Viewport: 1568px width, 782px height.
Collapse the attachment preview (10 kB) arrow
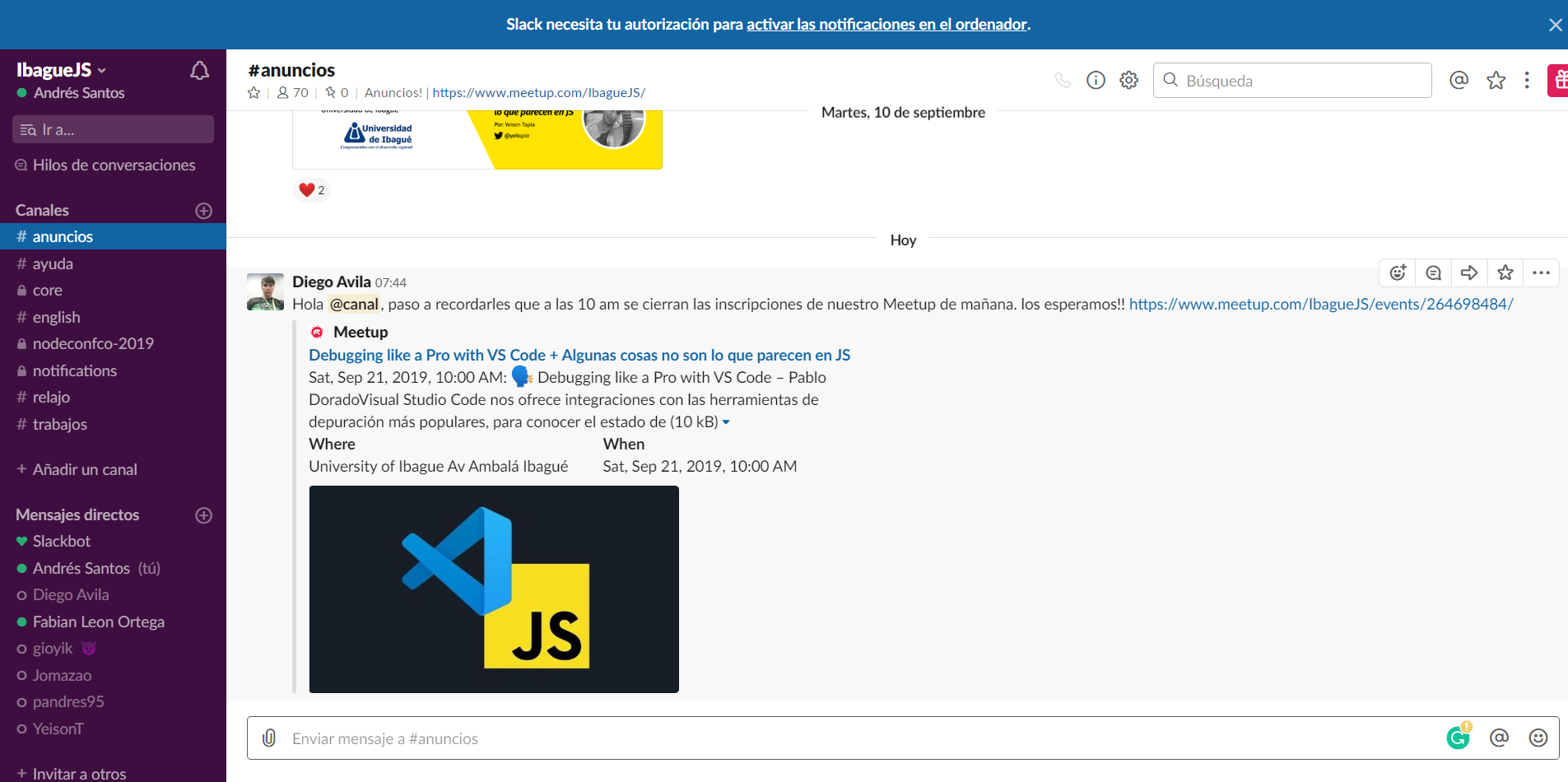pyautogui.click(x=726, y=422)
